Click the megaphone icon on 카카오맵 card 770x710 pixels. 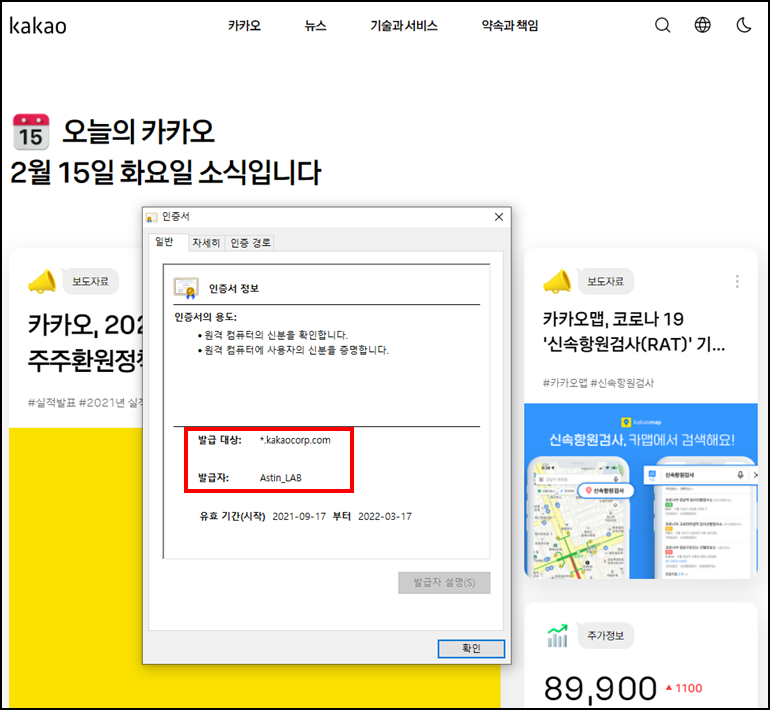click(x=557, y=281)
